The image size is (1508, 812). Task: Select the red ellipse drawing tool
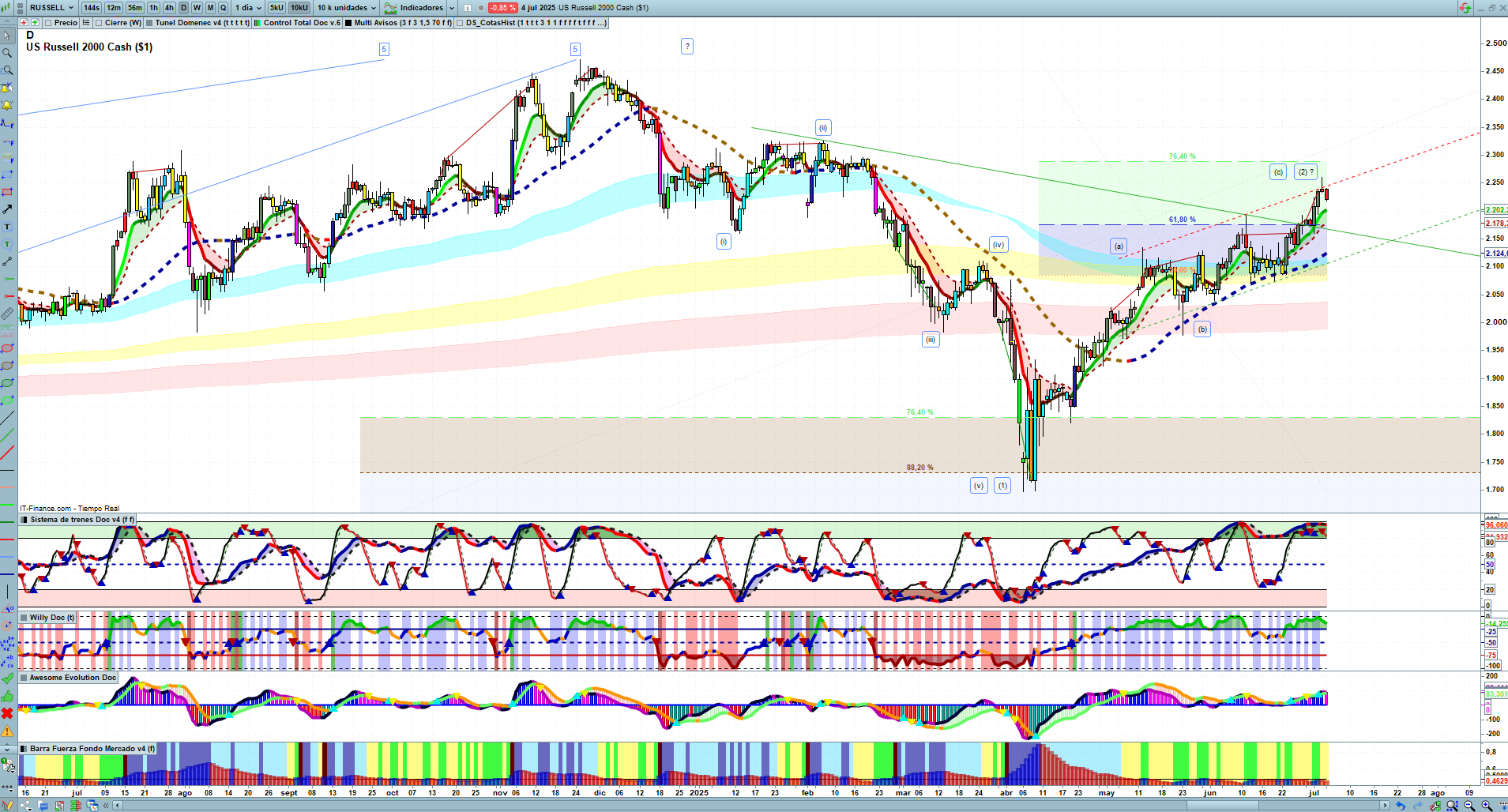7,348
